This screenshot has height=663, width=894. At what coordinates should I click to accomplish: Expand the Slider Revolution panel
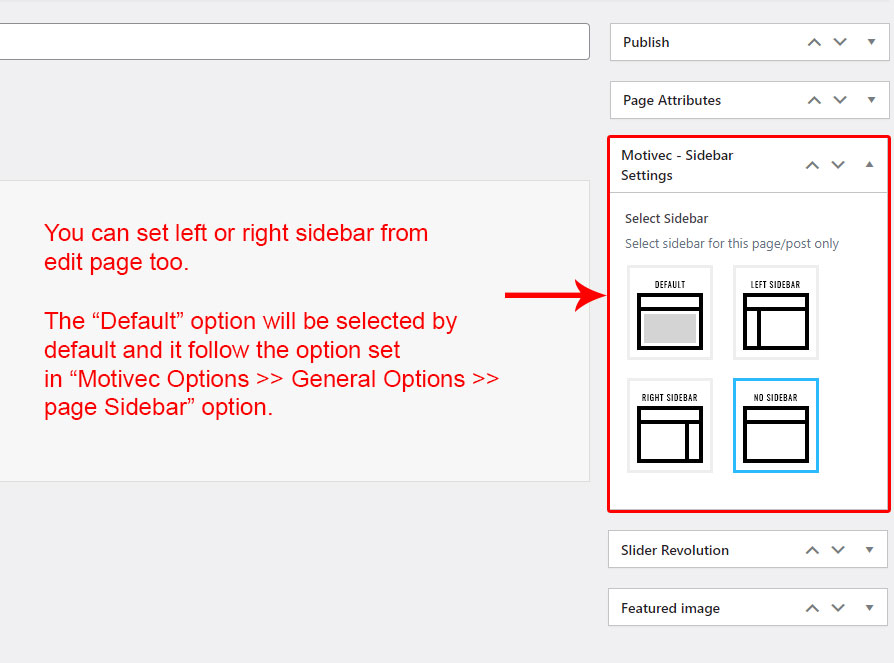pyautogui.click(x=869, y=550)
